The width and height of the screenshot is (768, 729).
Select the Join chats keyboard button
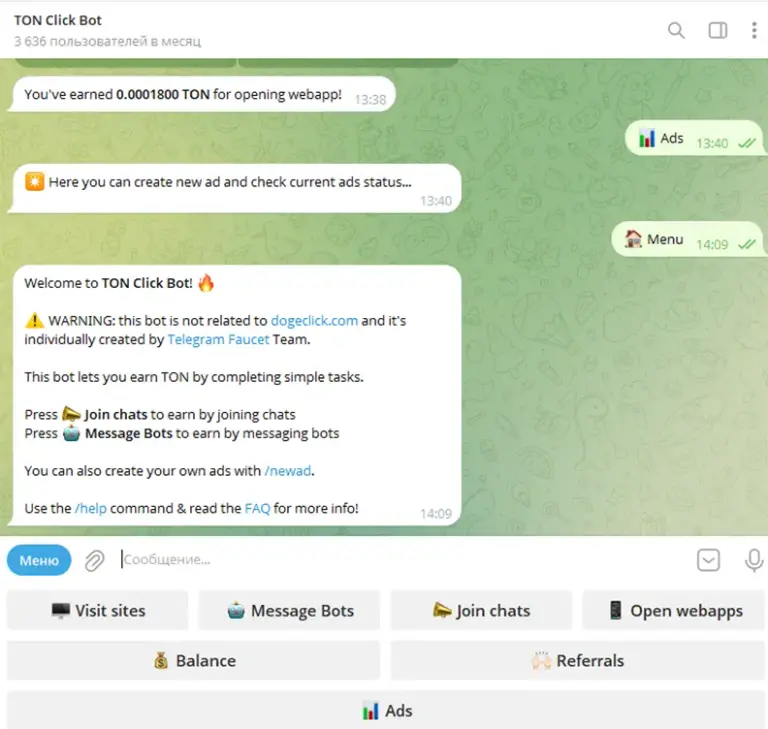481,610
